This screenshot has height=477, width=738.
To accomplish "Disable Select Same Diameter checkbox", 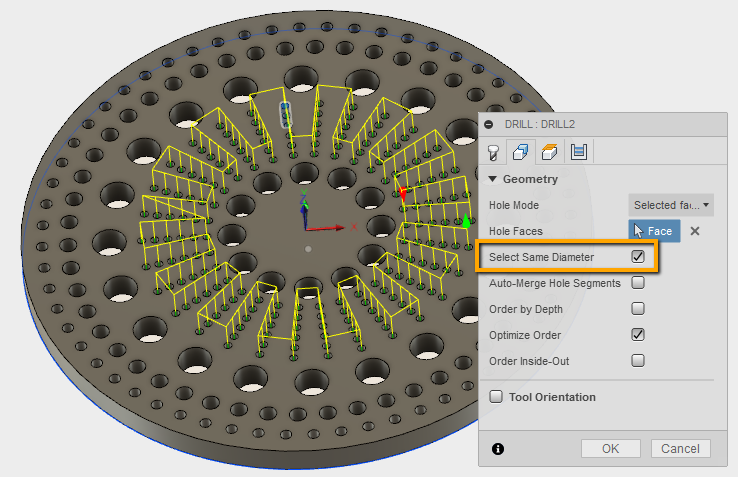I will point(637,257).
